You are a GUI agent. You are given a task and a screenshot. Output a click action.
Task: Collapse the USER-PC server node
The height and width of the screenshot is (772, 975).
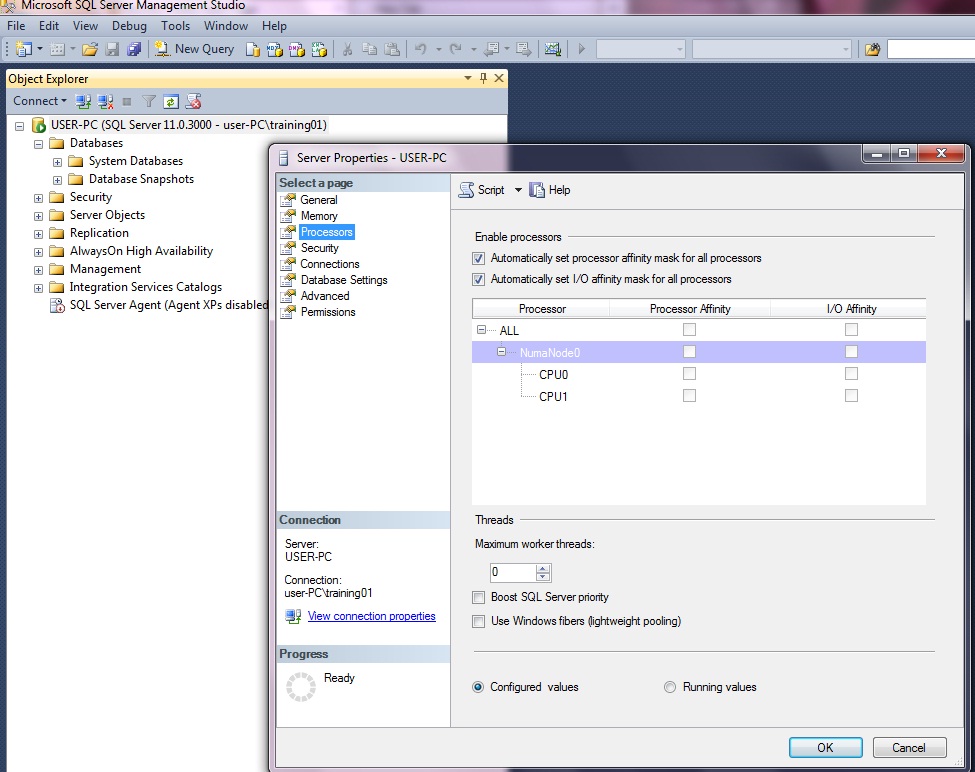(19, 126)
